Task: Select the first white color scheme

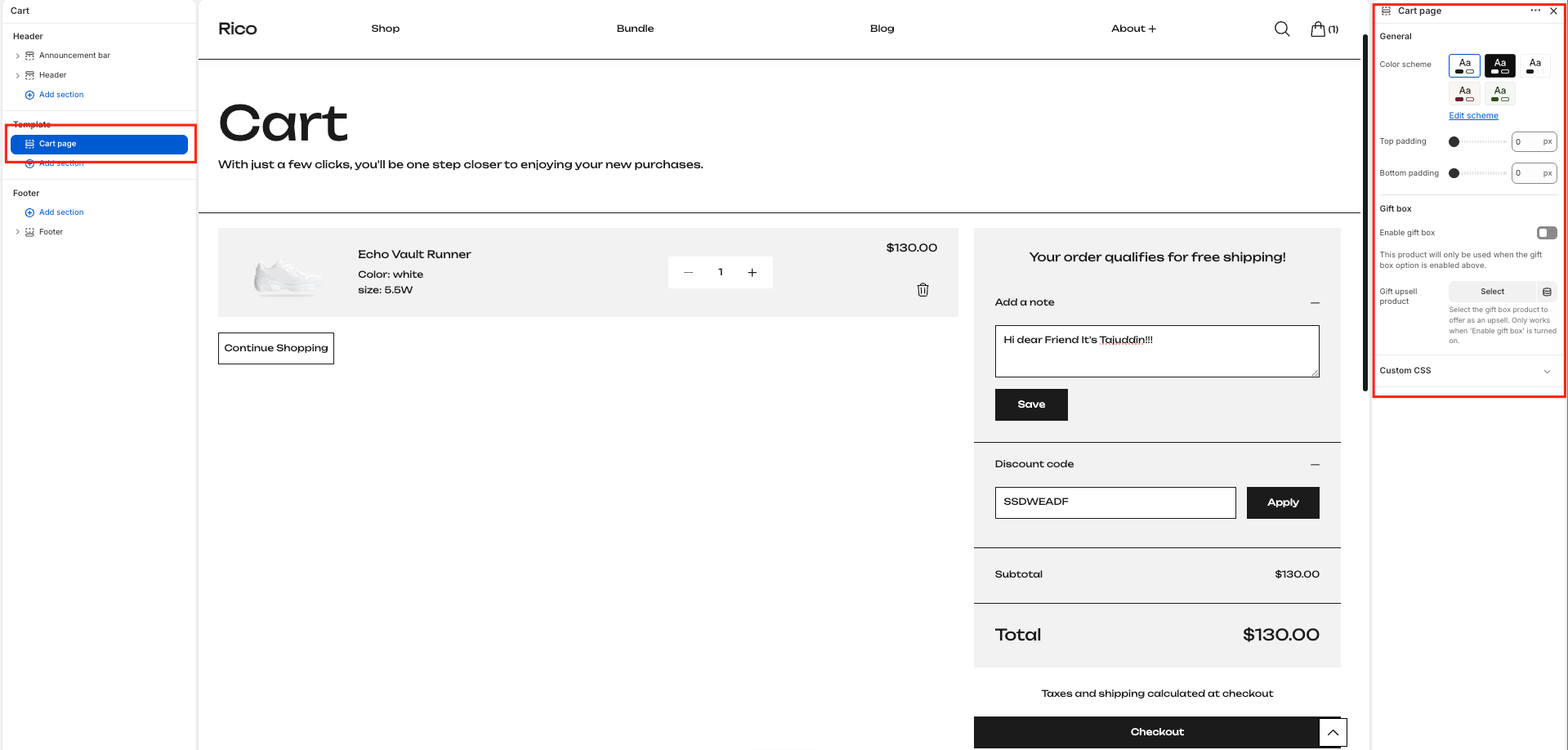Action: click(1464, 65)
